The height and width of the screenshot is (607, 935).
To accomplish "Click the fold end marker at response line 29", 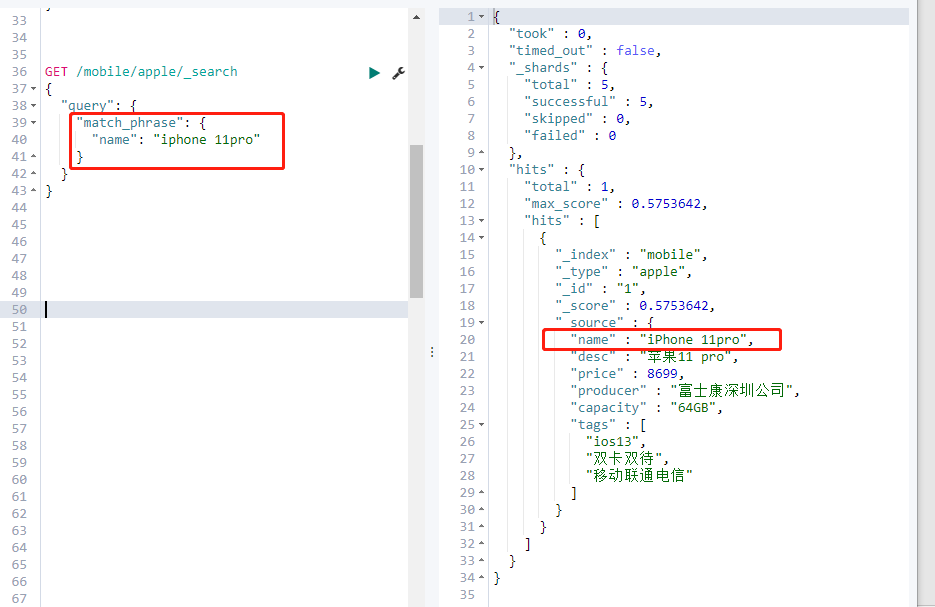I will [482, 493].
